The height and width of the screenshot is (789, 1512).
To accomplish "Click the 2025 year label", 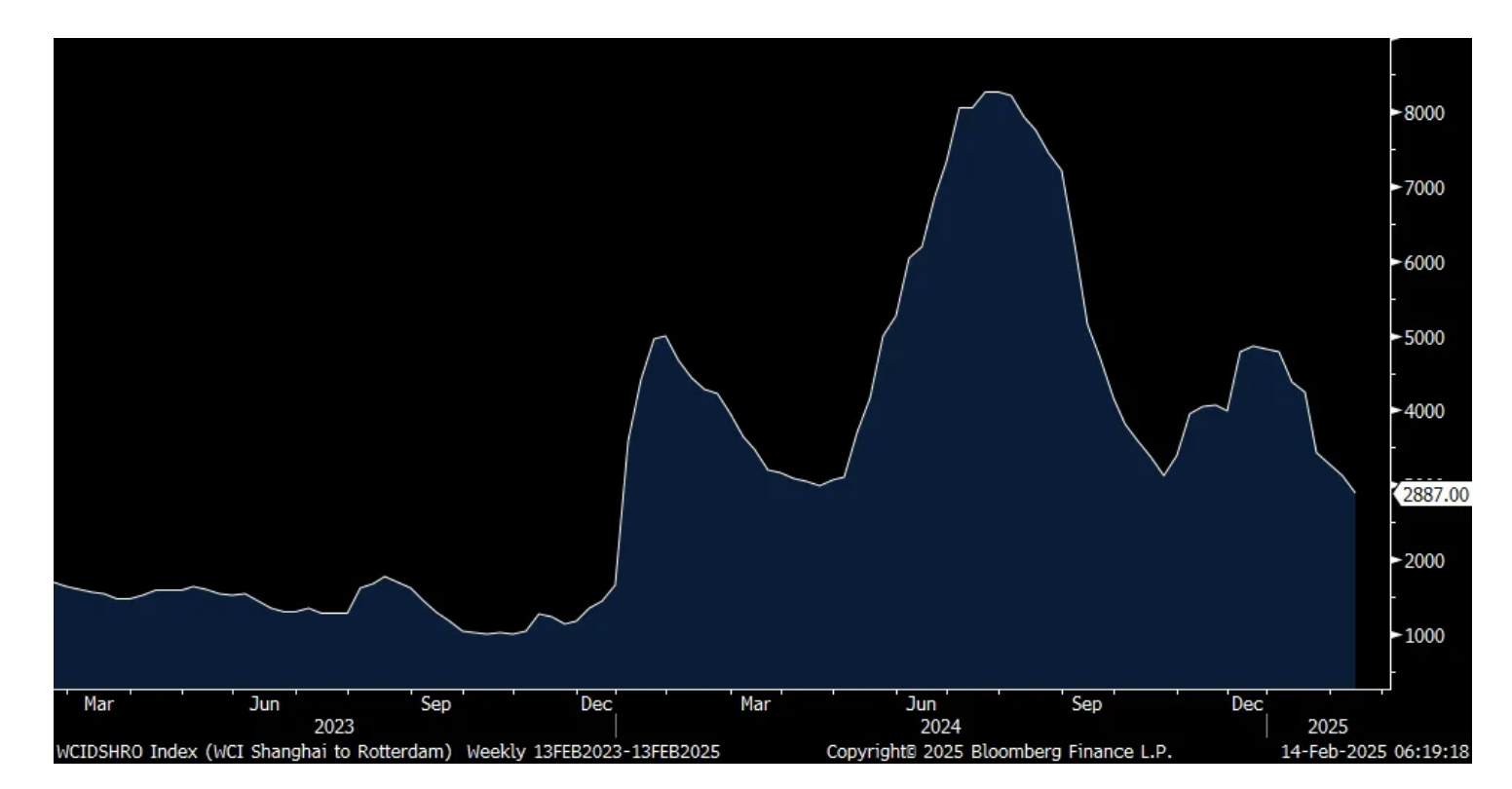I will (x=1327, y=727).
